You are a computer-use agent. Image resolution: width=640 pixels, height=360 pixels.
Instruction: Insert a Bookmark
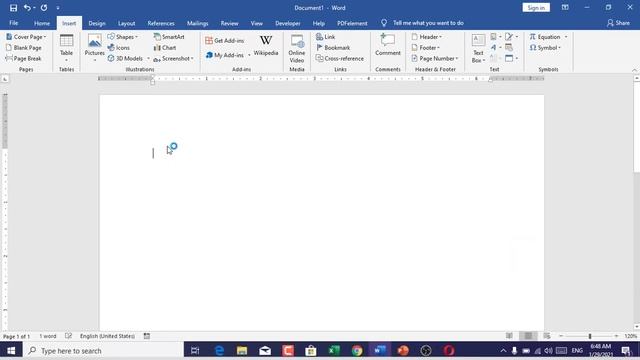[x=333, y=48]
